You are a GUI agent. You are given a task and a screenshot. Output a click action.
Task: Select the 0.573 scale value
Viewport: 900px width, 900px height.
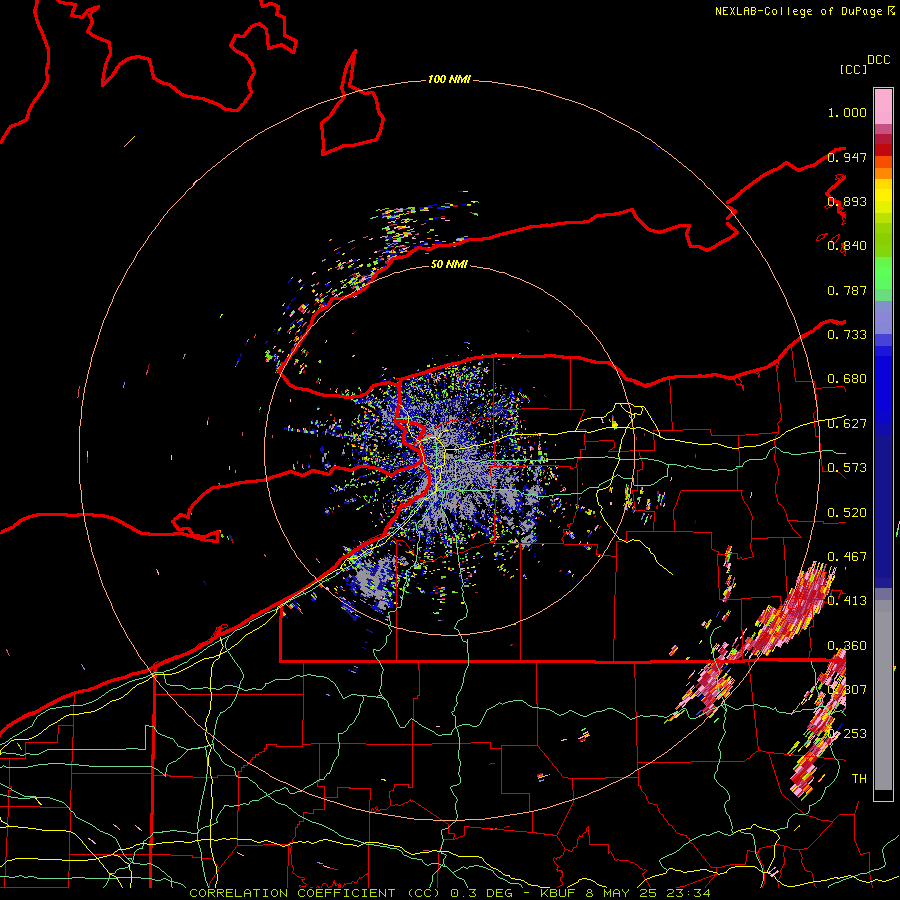[x=847, y=468]
